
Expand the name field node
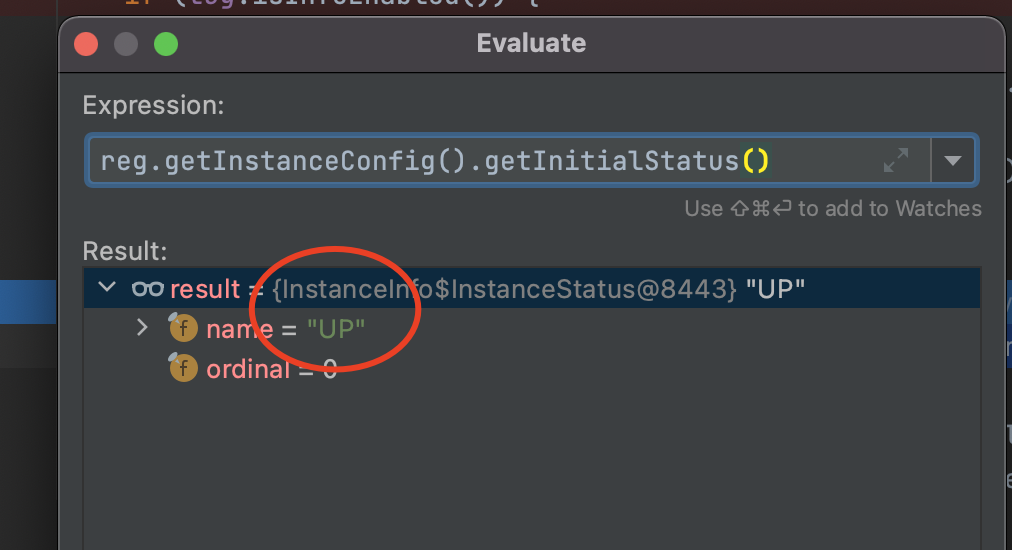point(142,327)
